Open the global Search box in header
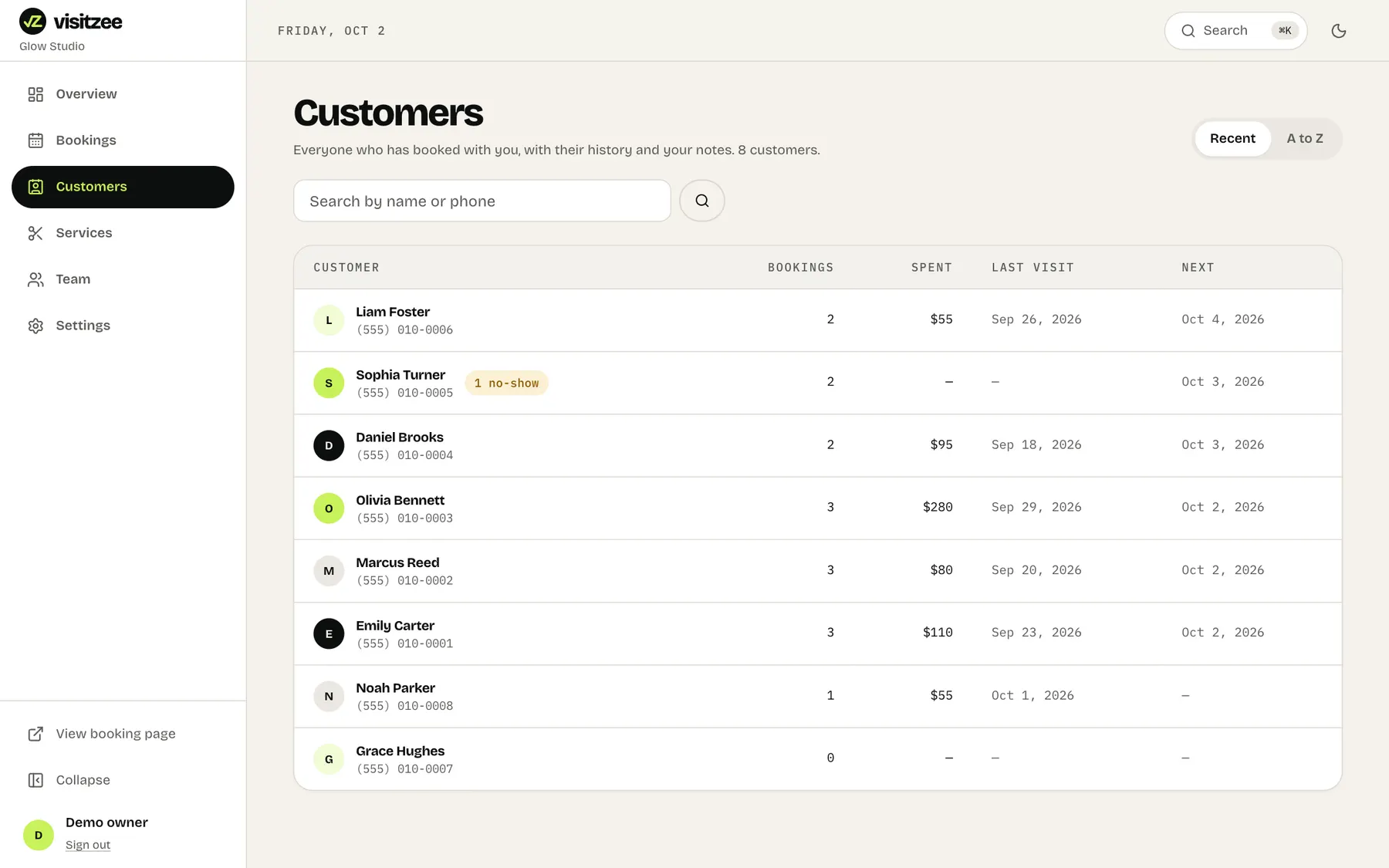This screenshot has height=868, width=1389. pos(1235,31)
